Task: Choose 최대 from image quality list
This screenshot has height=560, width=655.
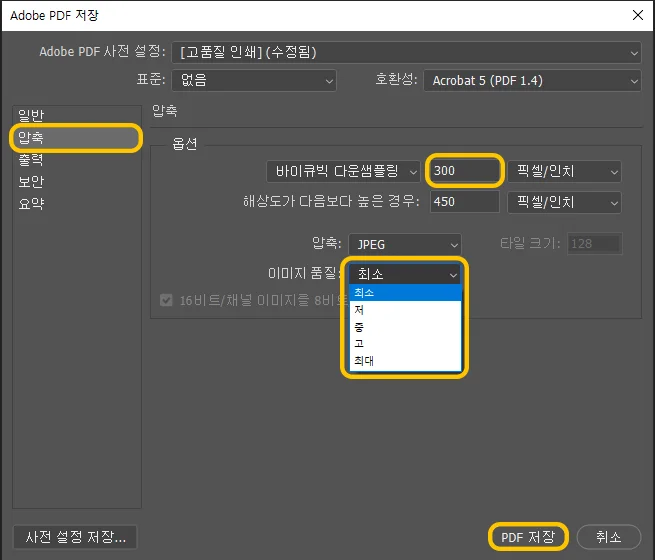Action: click(405, 361)
